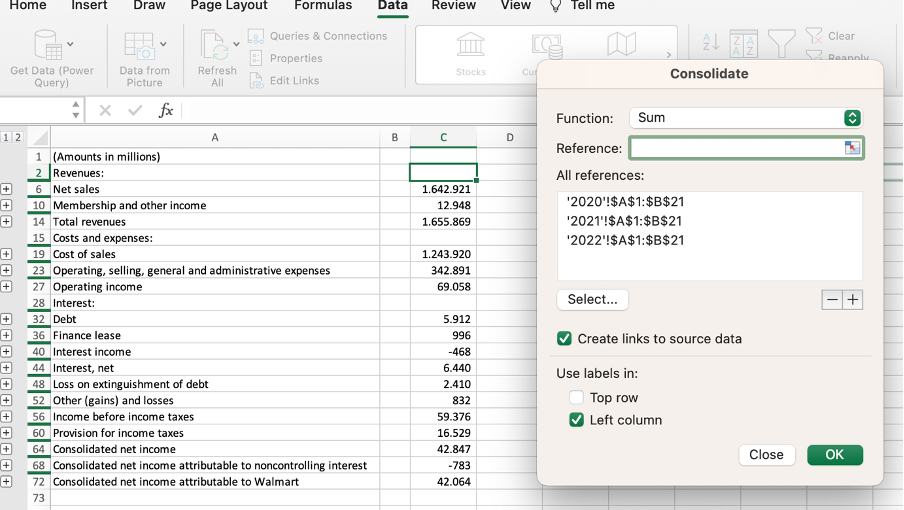The height and width of the screenshot is (510, 904).
Task: Click the Reference input field
Action: click(736, 148)
